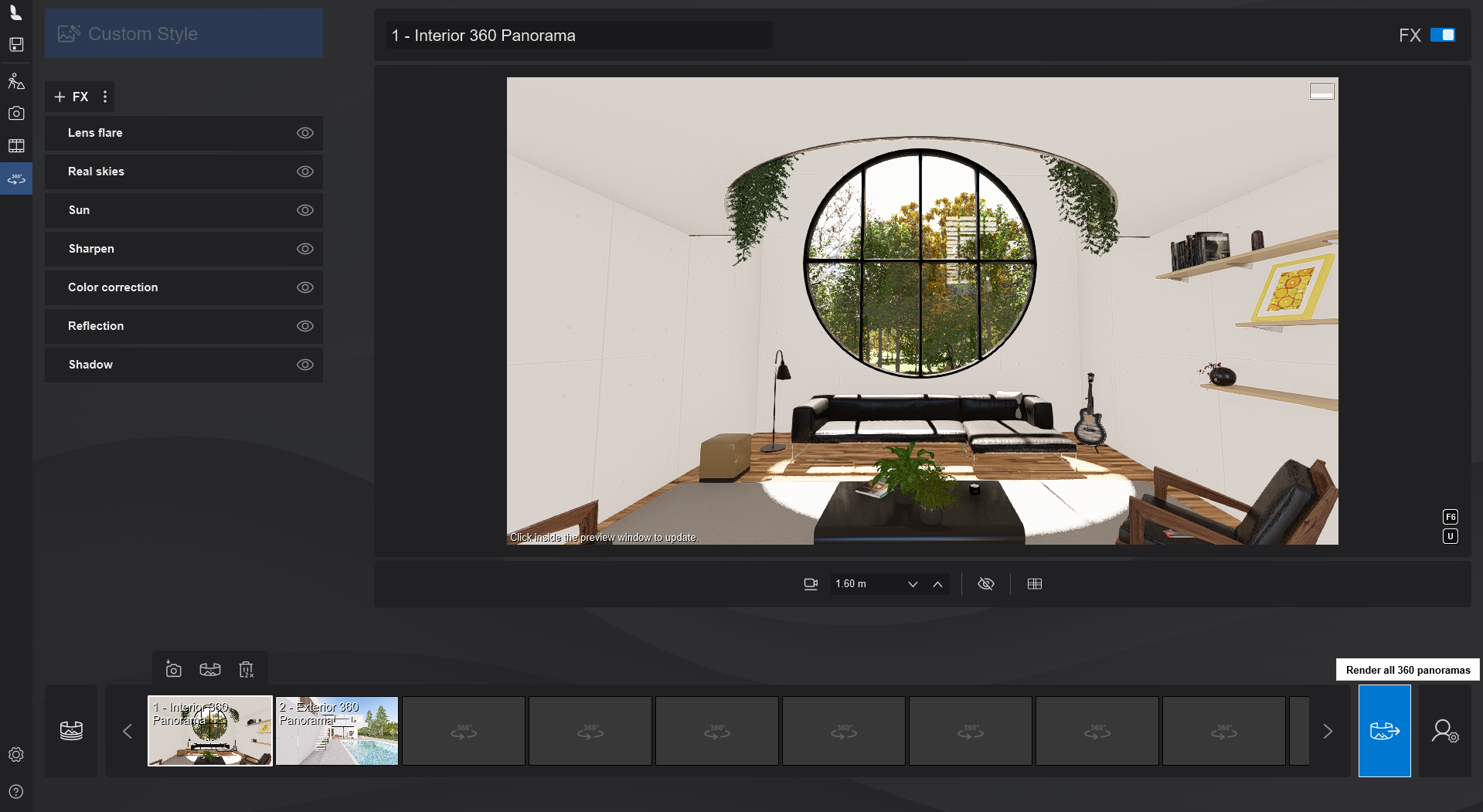Lower camera height with down chevron
The width and height of the screenshot is (1483, 812).
tap(913, 584)
